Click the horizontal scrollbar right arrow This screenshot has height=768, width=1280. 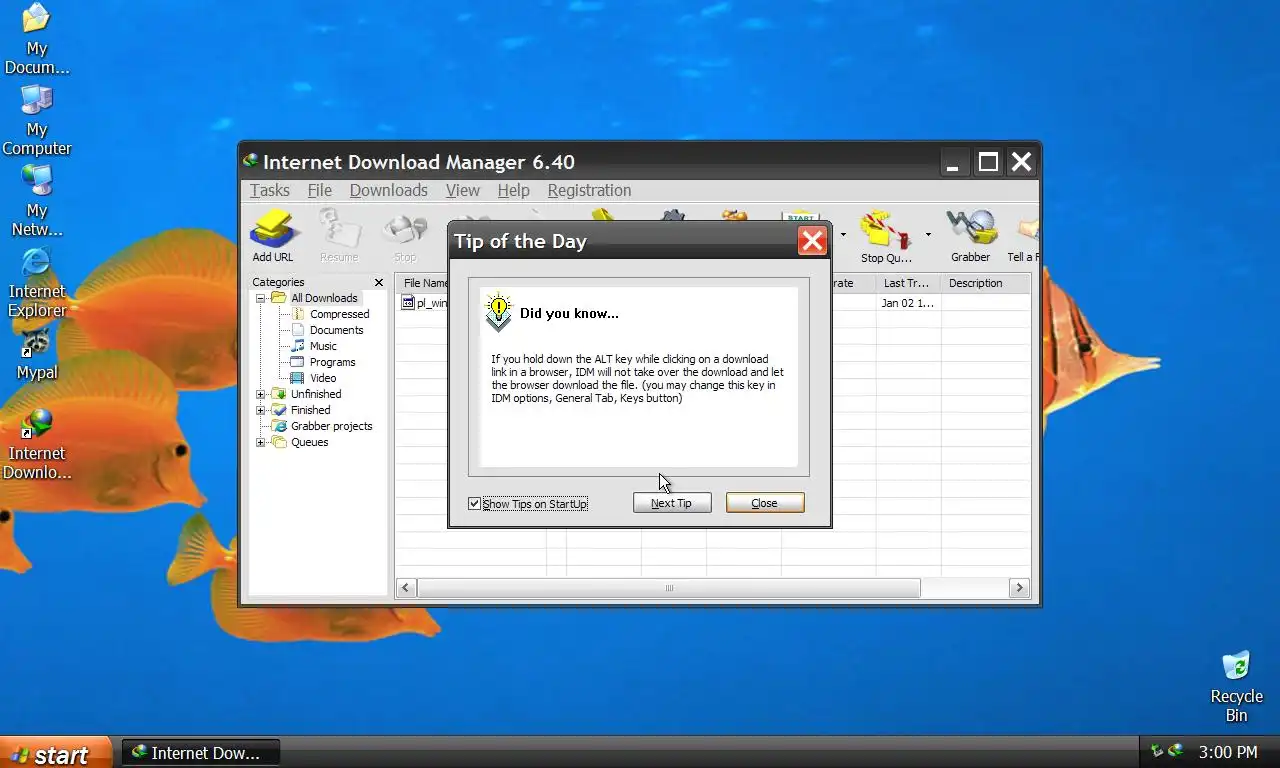tap(1019, 588)
